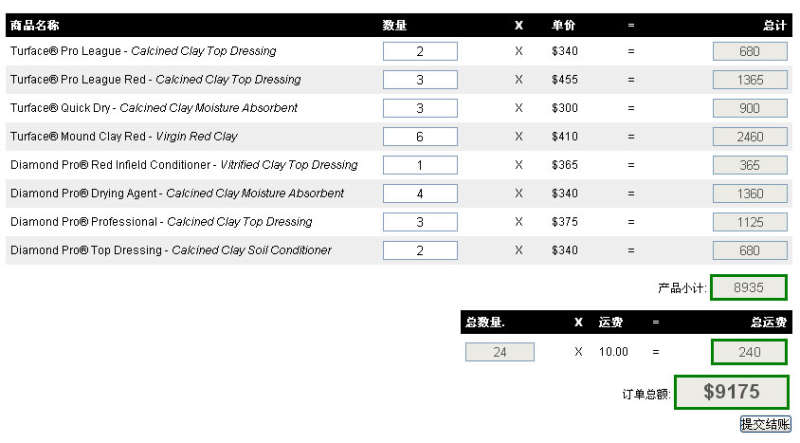Click the 1125 total for Diamond Pro Professional

[x=750, y=222]
